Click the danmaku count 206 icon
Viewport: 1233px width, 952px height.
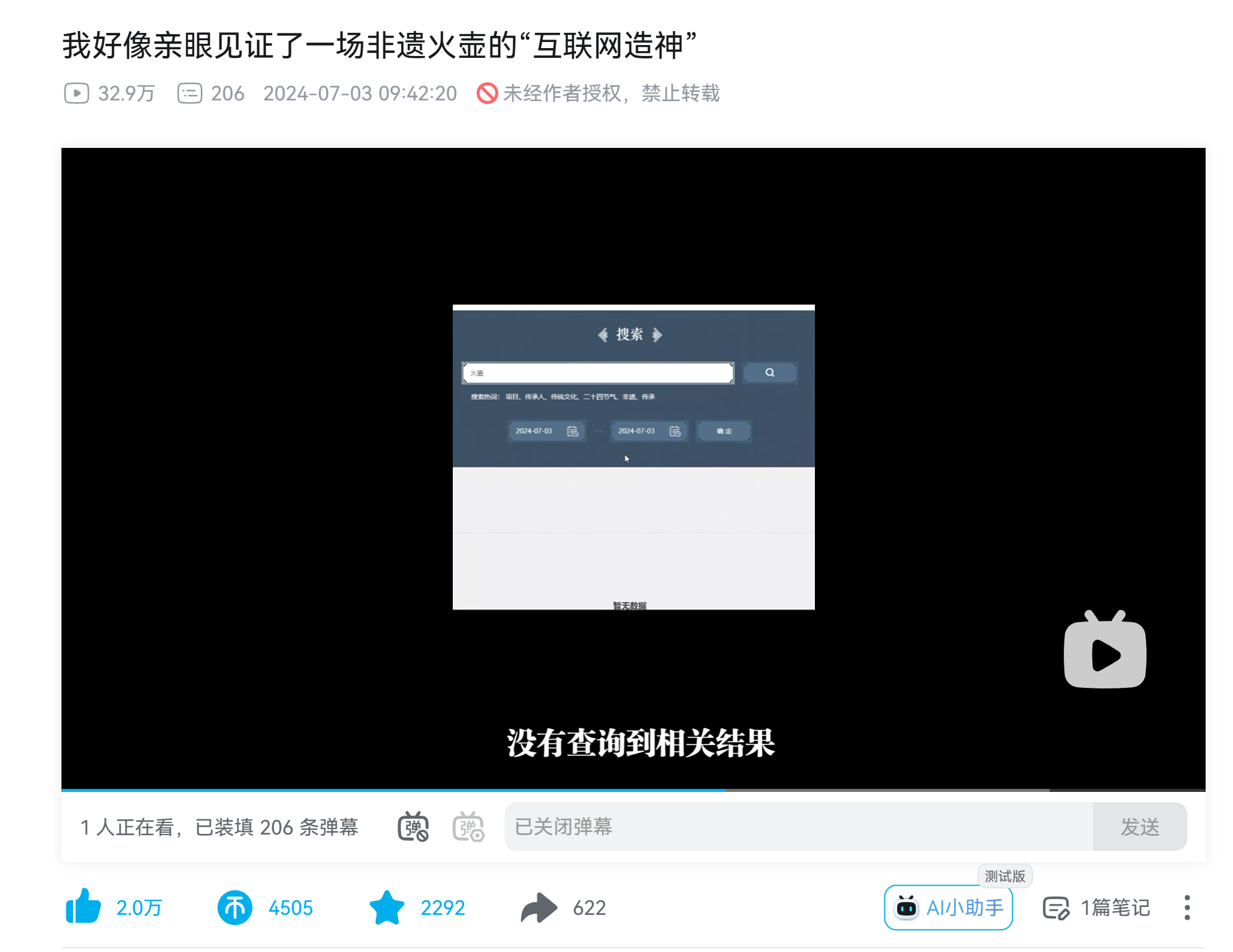pos(190,93)
